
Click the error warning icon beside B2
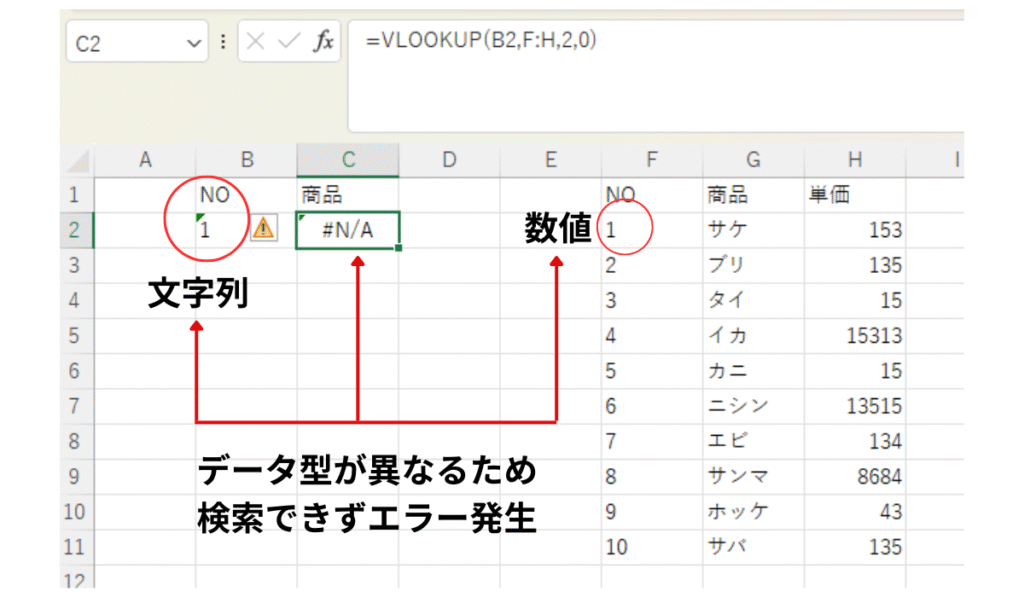pos(263,229)
